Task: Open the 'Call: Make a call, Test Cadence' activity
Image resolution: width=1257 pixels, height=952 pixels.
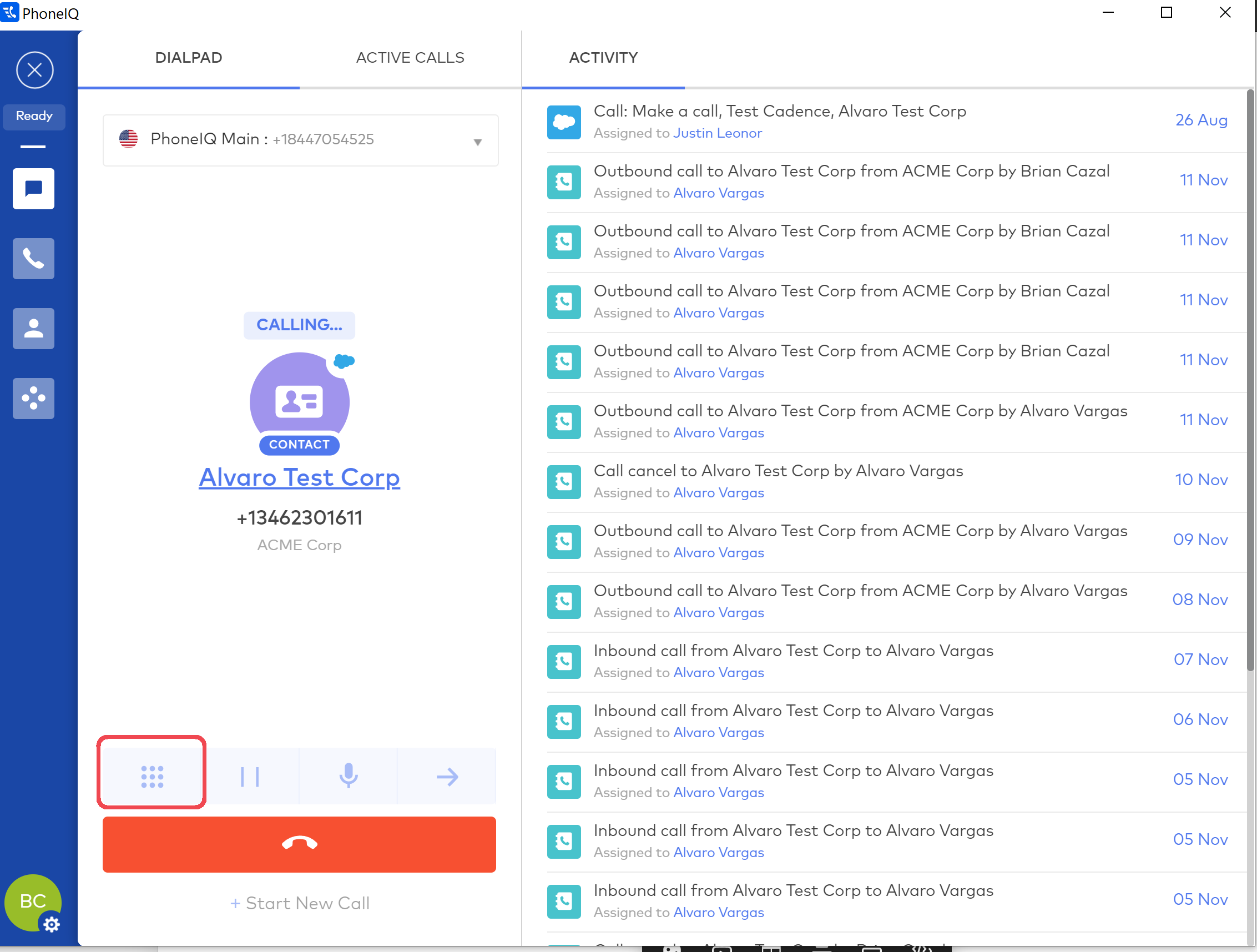Action: tap(780, 112)
